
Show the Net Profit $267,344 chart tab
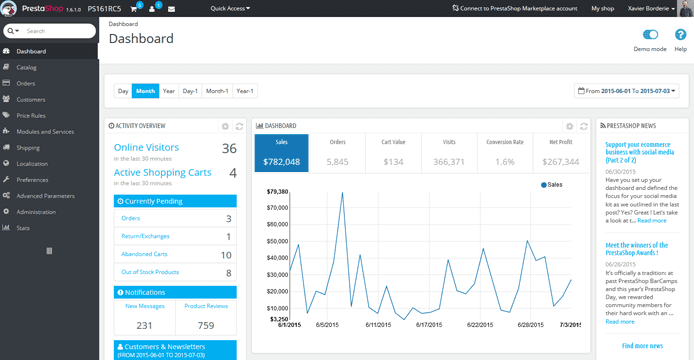point(561,153)
